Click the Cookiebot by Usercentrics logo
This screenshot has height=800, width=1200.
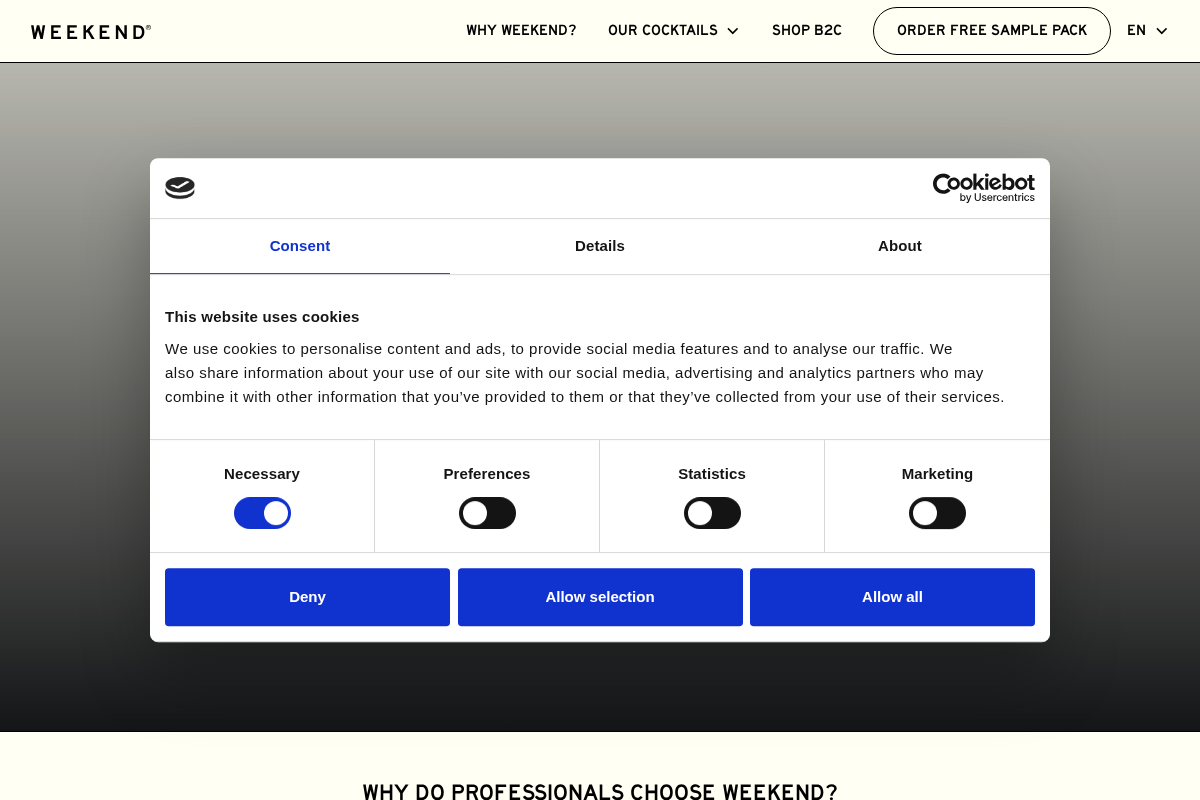coord(983,188)
